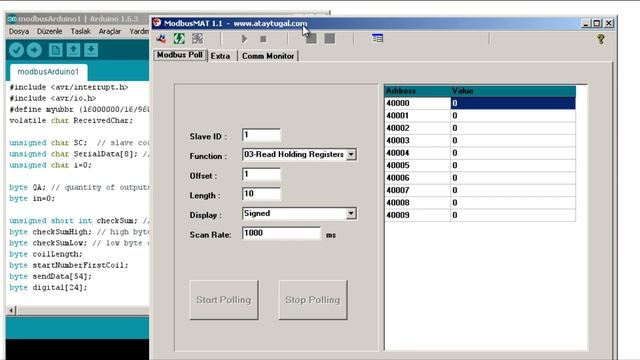Click code line 'byte digital[24];' in Arduino

tap(48, 287)
